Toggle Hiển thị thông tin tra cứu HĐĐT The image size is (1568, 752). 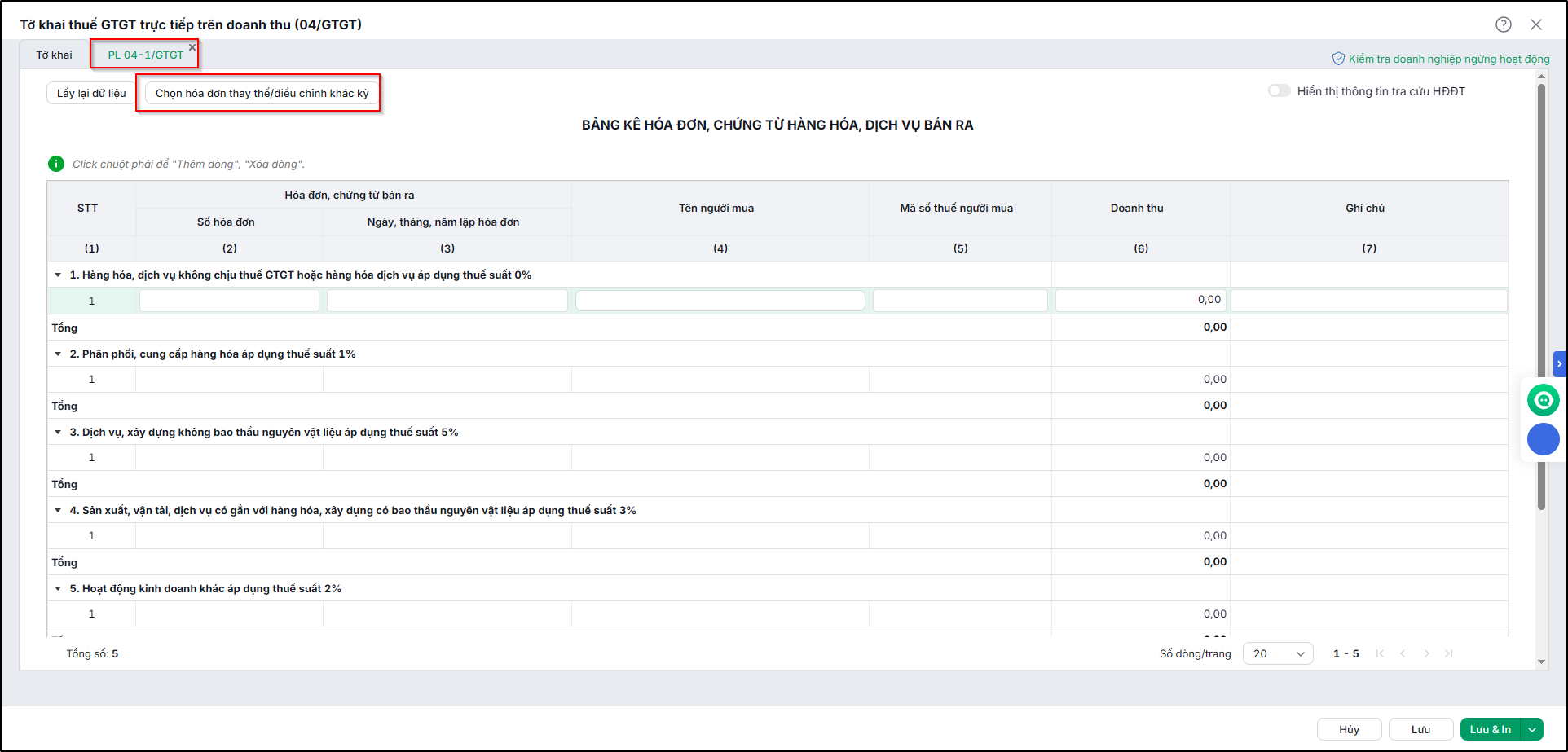click(1279, 91)
